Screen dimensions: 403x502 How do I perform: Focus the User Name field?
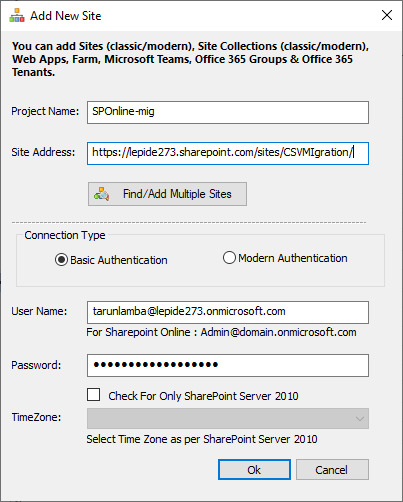tap(228, 312)
